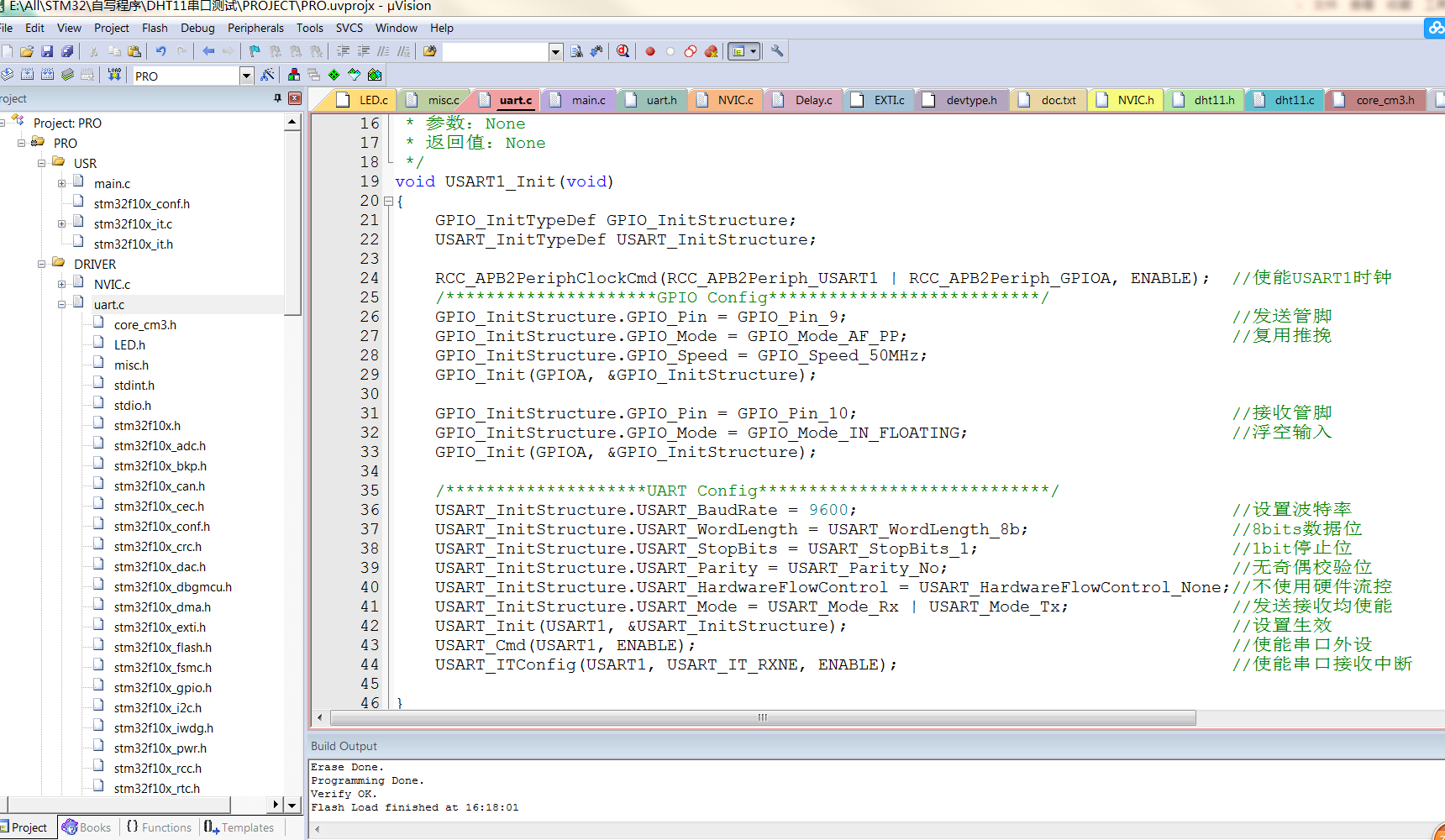Viewport: 1445px width, 840px height.
Task: Collapse the USR folder in project tree
Action: (x=41, y=163)
